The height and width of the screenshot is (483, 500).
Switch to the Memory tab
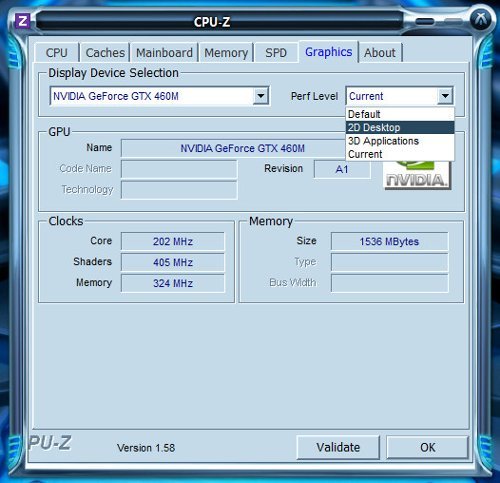(226, 53)
